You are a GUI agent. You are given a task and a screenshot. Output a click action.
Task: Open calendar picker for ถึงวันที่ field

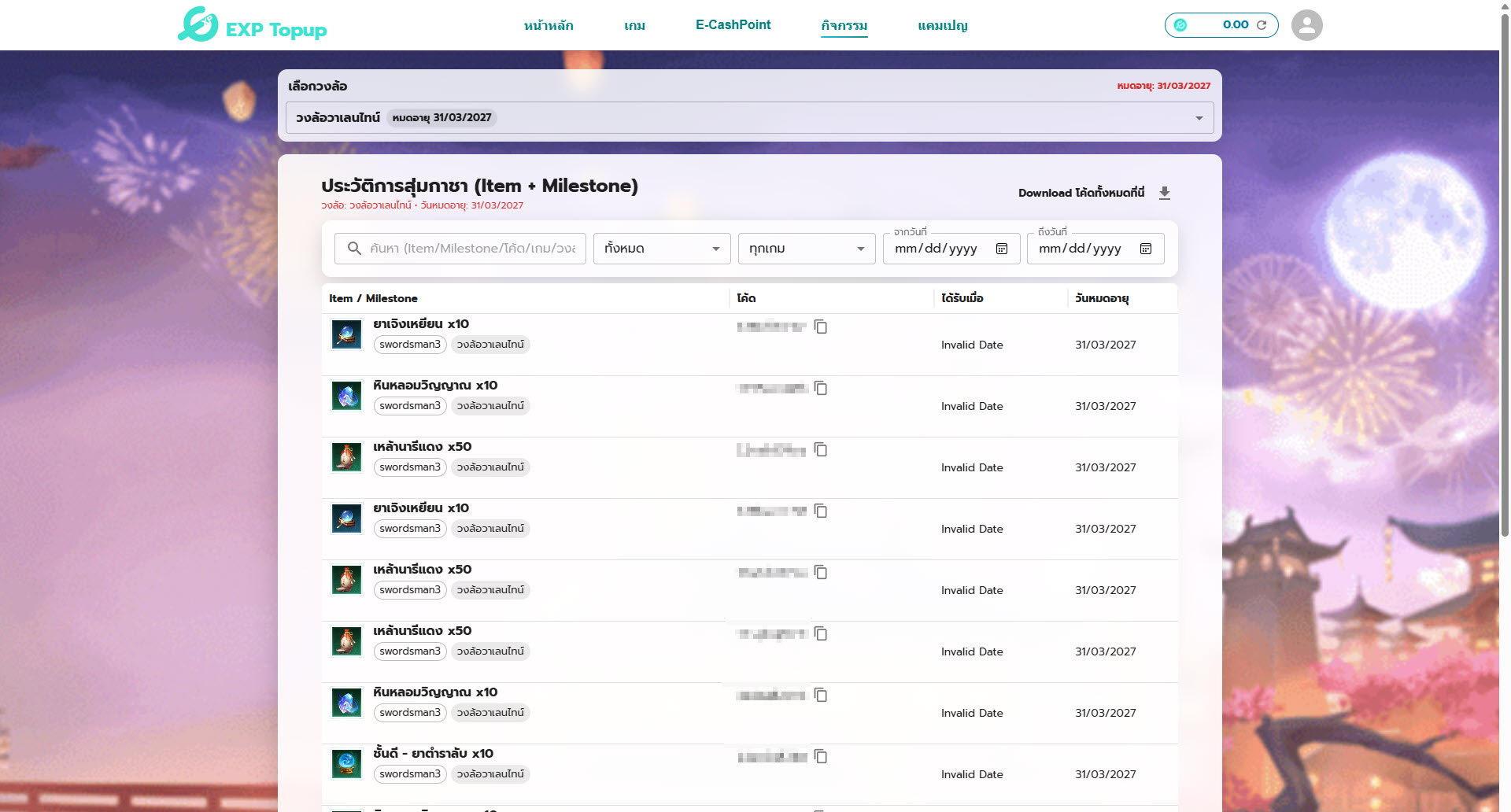(1146, 249)
